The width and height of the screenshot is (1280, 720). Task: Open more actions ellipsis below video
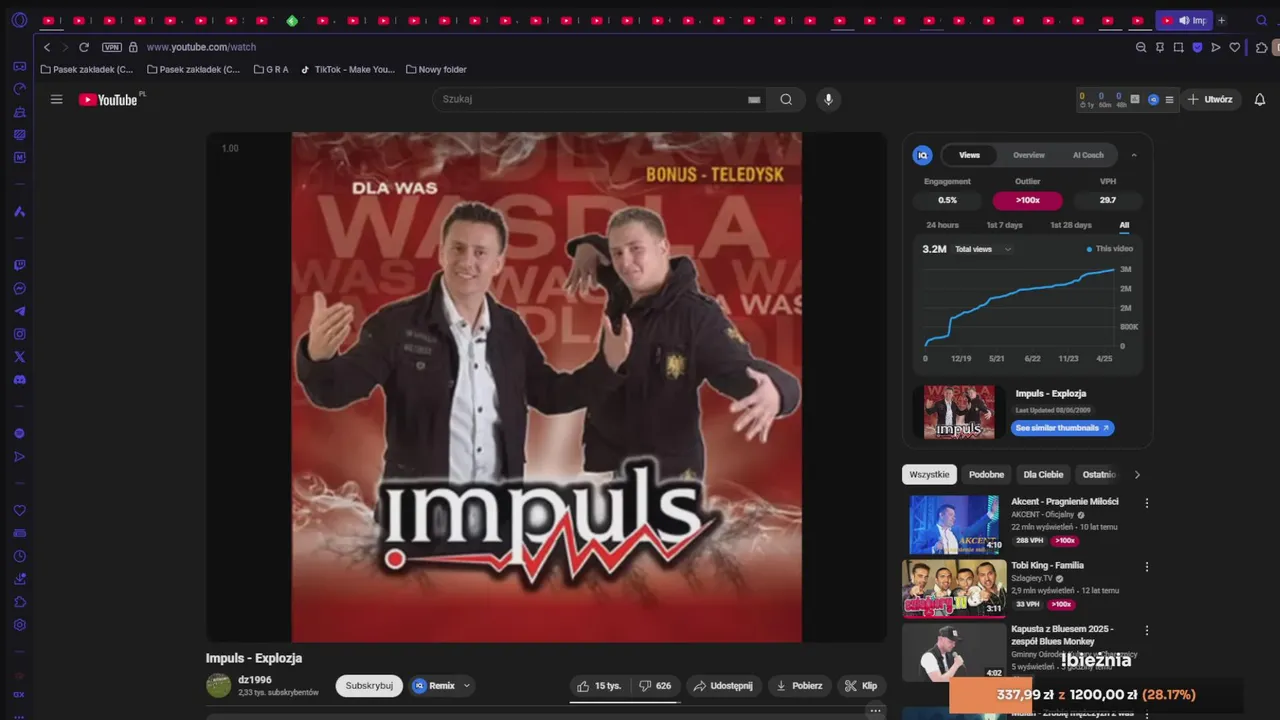point(875,711)
